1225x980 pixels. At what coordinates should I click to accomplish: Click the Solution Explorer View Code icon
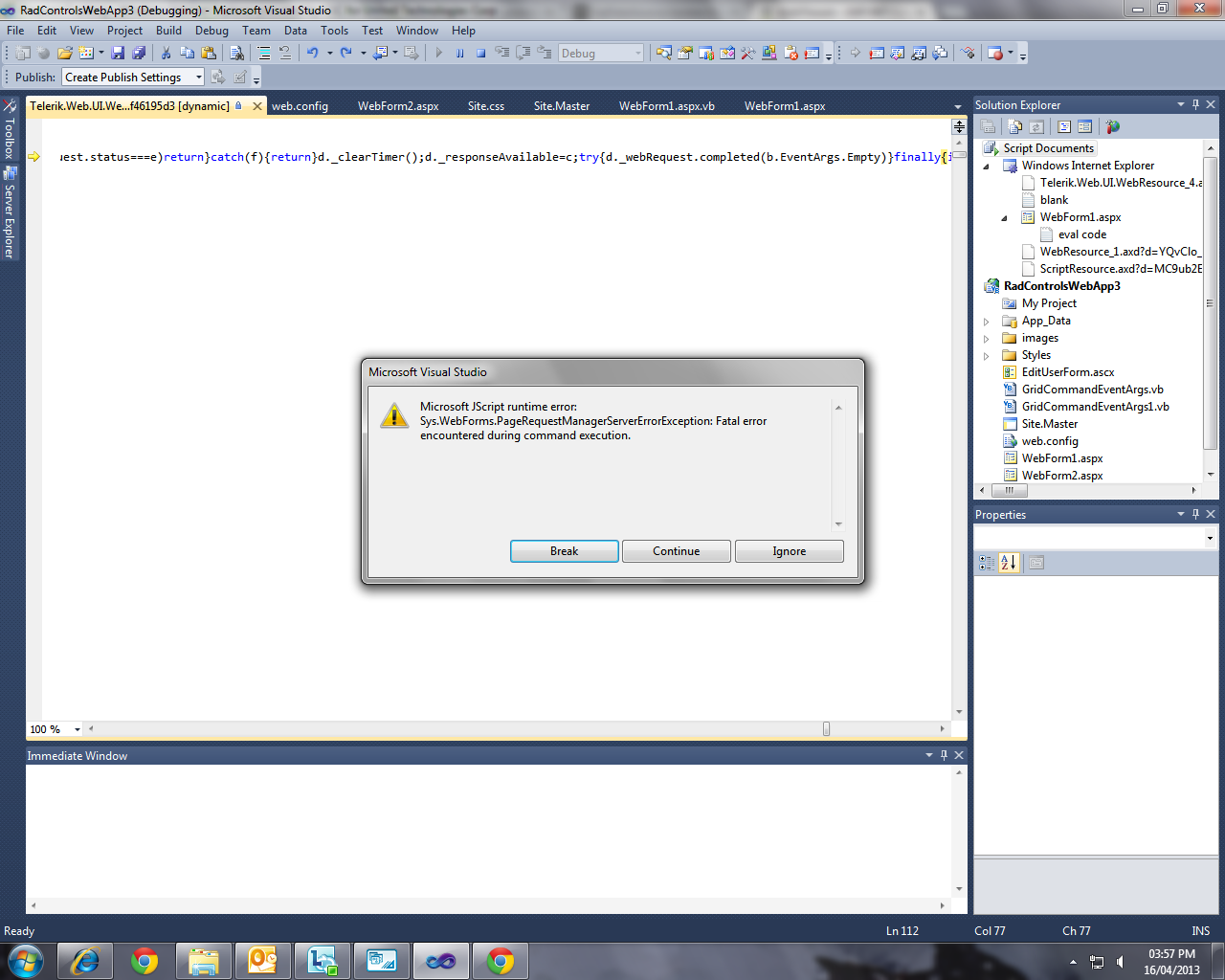click(x=1064, y=126)
